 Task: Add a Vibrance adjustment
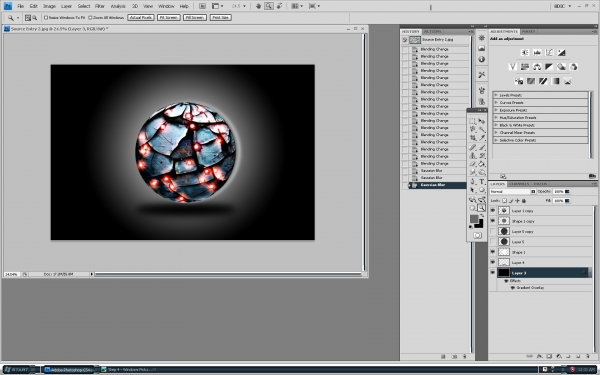(513, 67)
